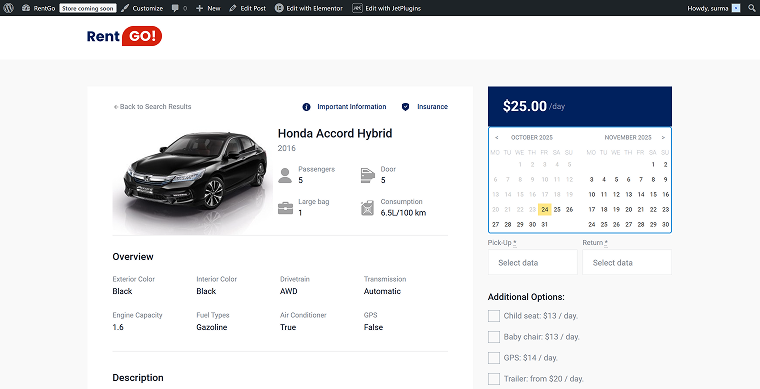
Task: Click the Large bag briefcase icon
Action: click(285, 208)
